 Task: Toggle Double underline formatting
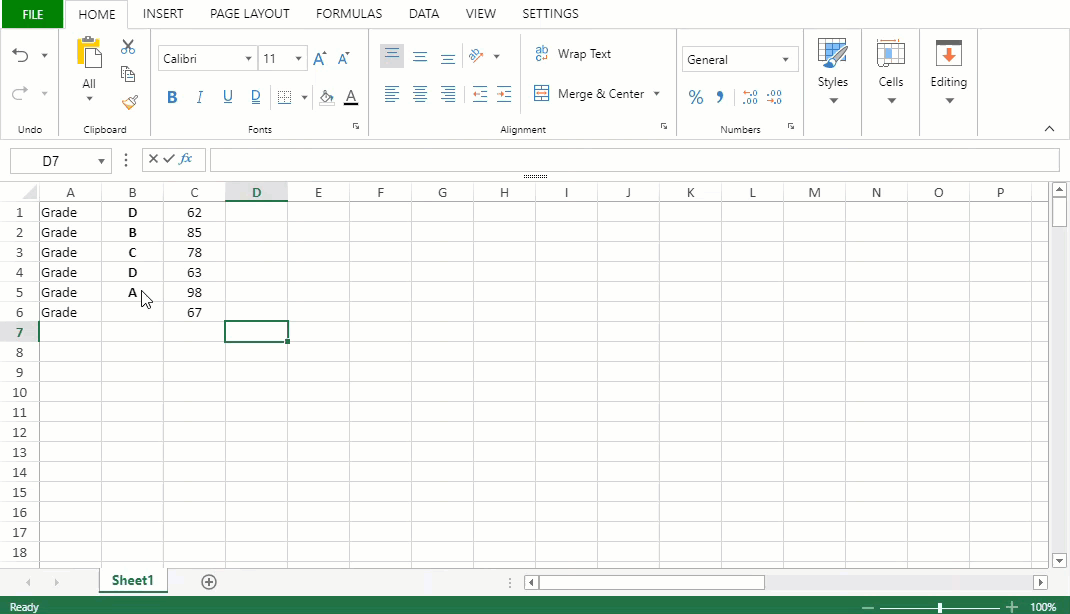pos(255,98)
